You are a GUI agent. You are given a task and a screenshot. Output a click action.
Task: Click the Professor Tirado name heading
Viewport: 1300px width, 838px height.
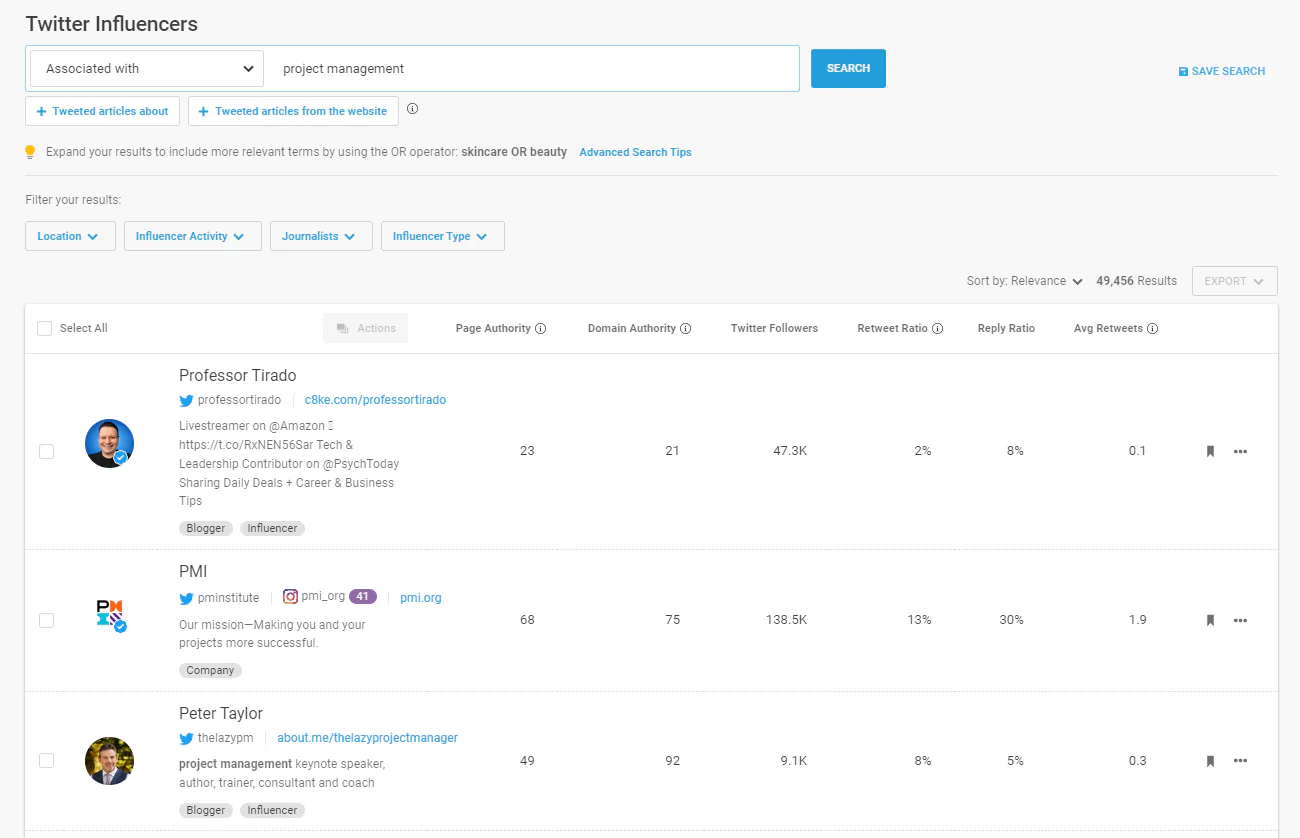[x=237, y=376]
